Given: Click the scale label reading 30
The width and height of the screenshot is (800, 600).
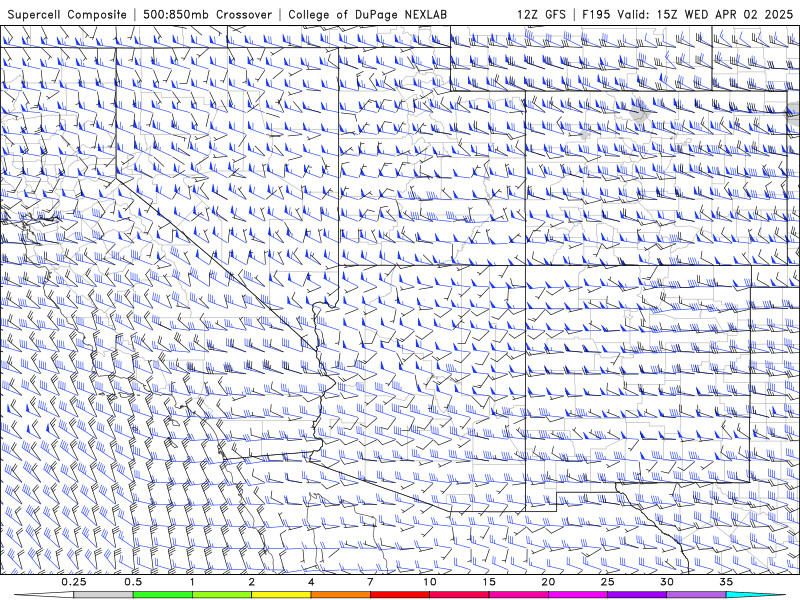Looking at the screenshot, I should [x=666, y=582].
